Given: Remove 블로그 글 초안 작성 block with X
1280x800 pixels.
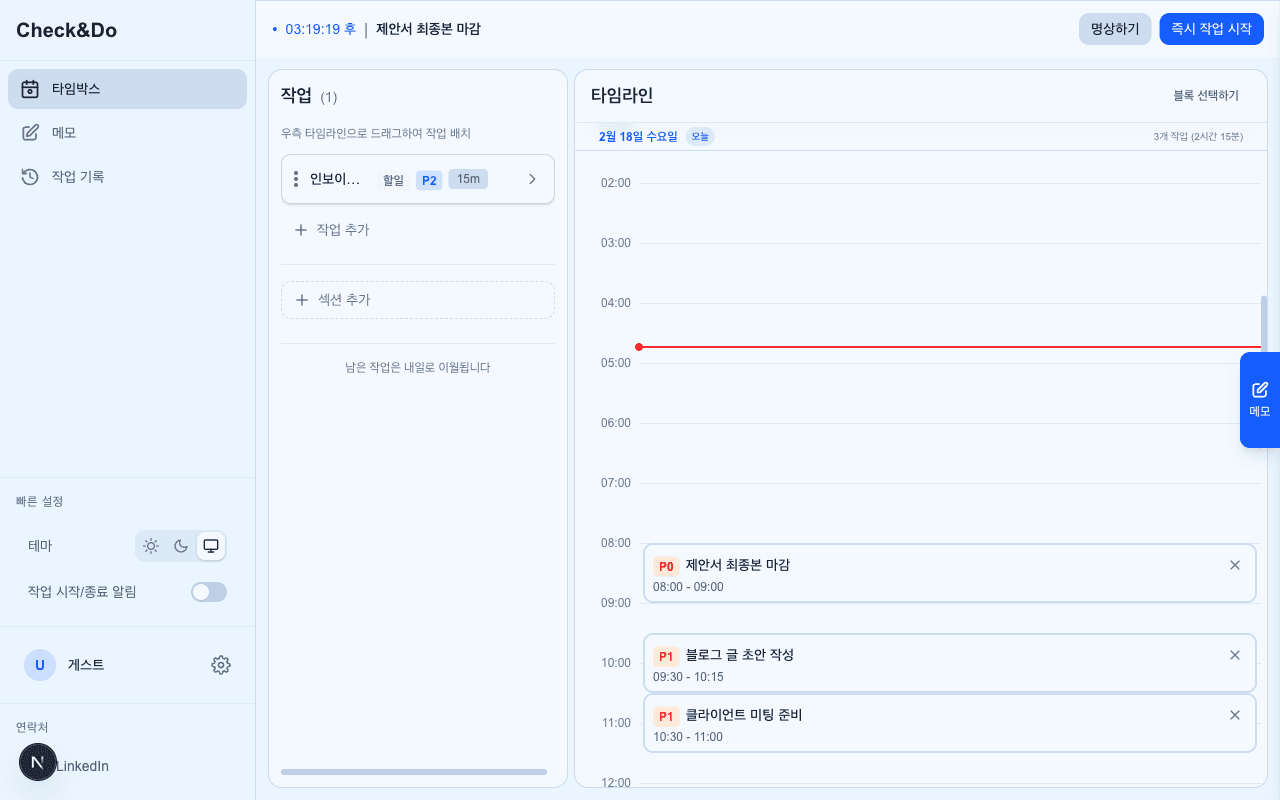Looking at the screenshot, I should pos(1235,655).
